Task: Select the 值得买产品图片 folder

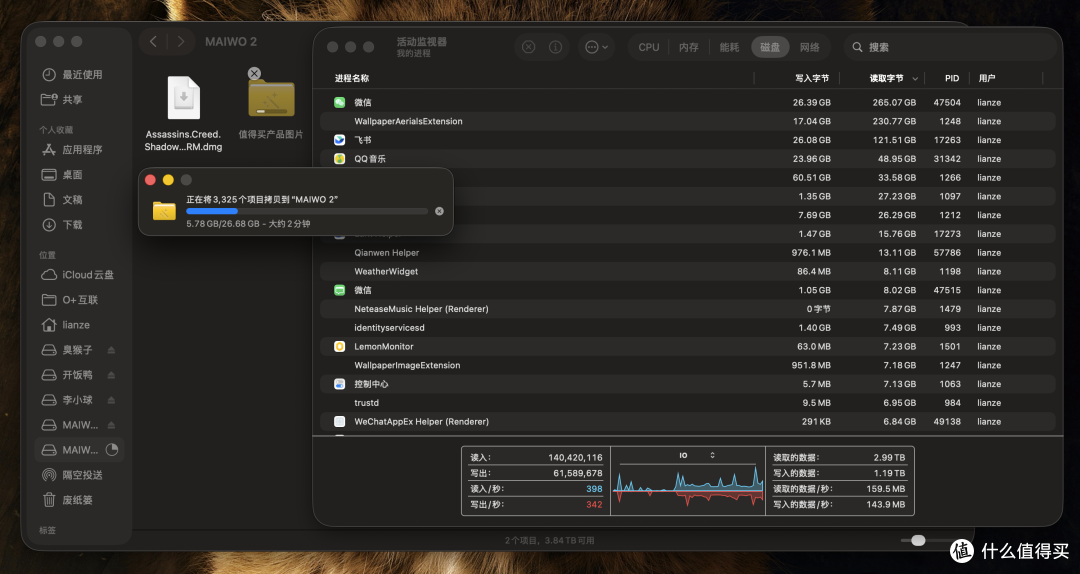Action: tap(271, 99)
